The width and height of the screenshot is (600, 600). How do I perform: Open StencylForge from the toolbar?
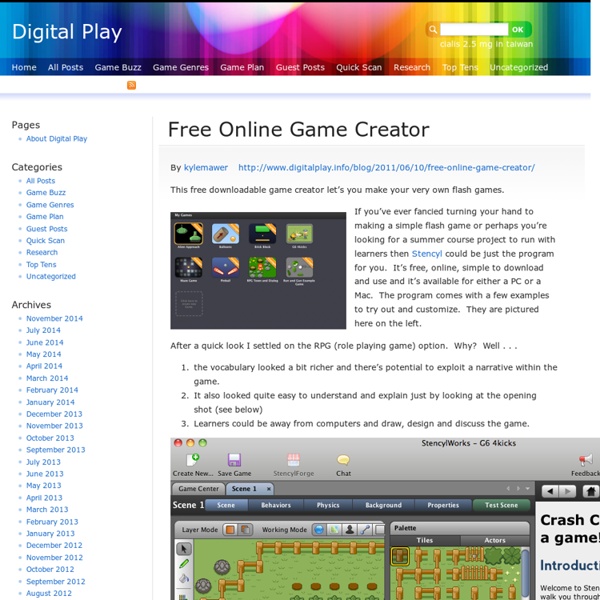(292, 459)
